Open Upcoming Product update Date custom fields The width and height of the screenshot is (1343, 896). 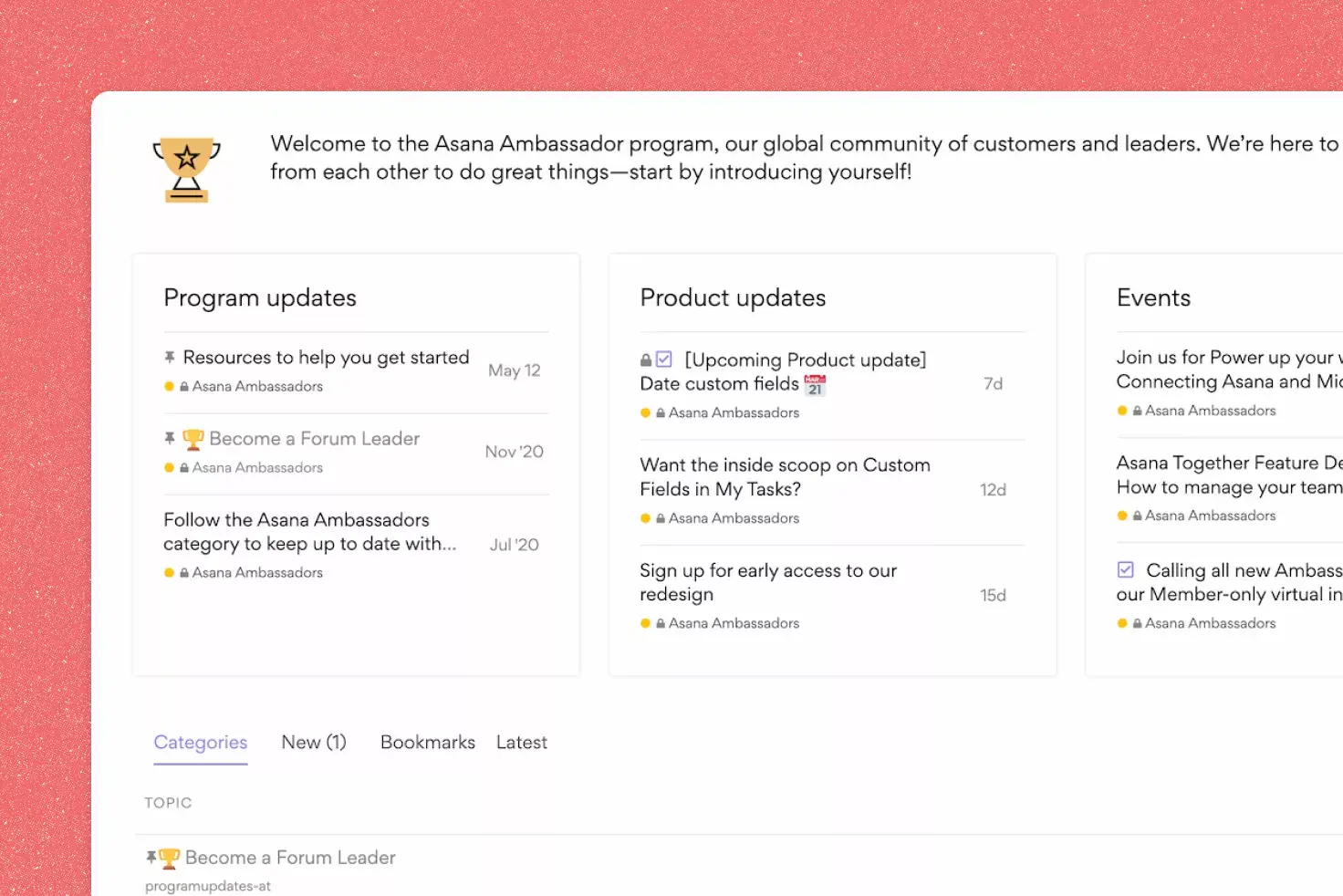click(x=783, y=372)
